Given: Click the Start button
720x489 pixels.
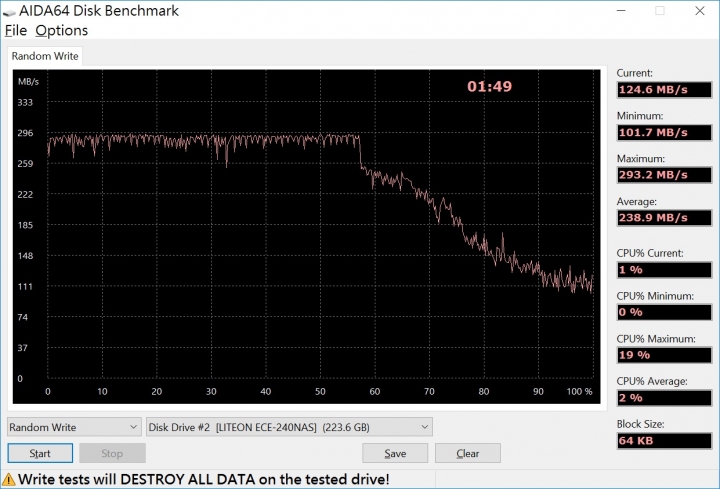Looking at the screenshot, I should (x=40, y=453).
